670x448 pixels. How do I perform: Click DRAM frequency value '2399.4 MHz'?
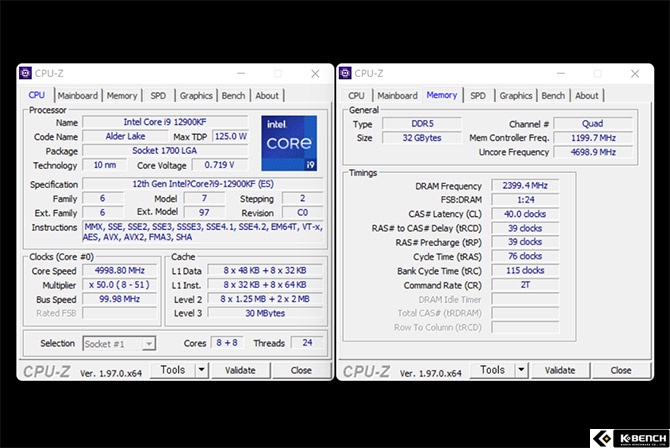[x=525, y=186]
